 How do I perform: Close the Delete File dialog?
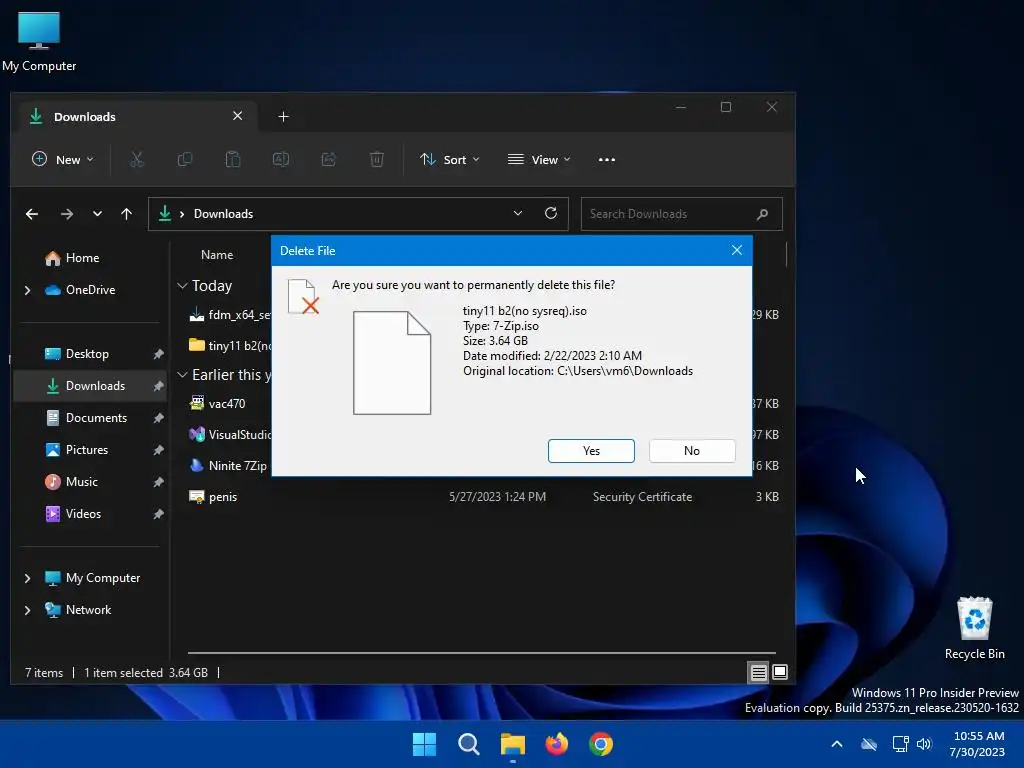tap(737, 250)
